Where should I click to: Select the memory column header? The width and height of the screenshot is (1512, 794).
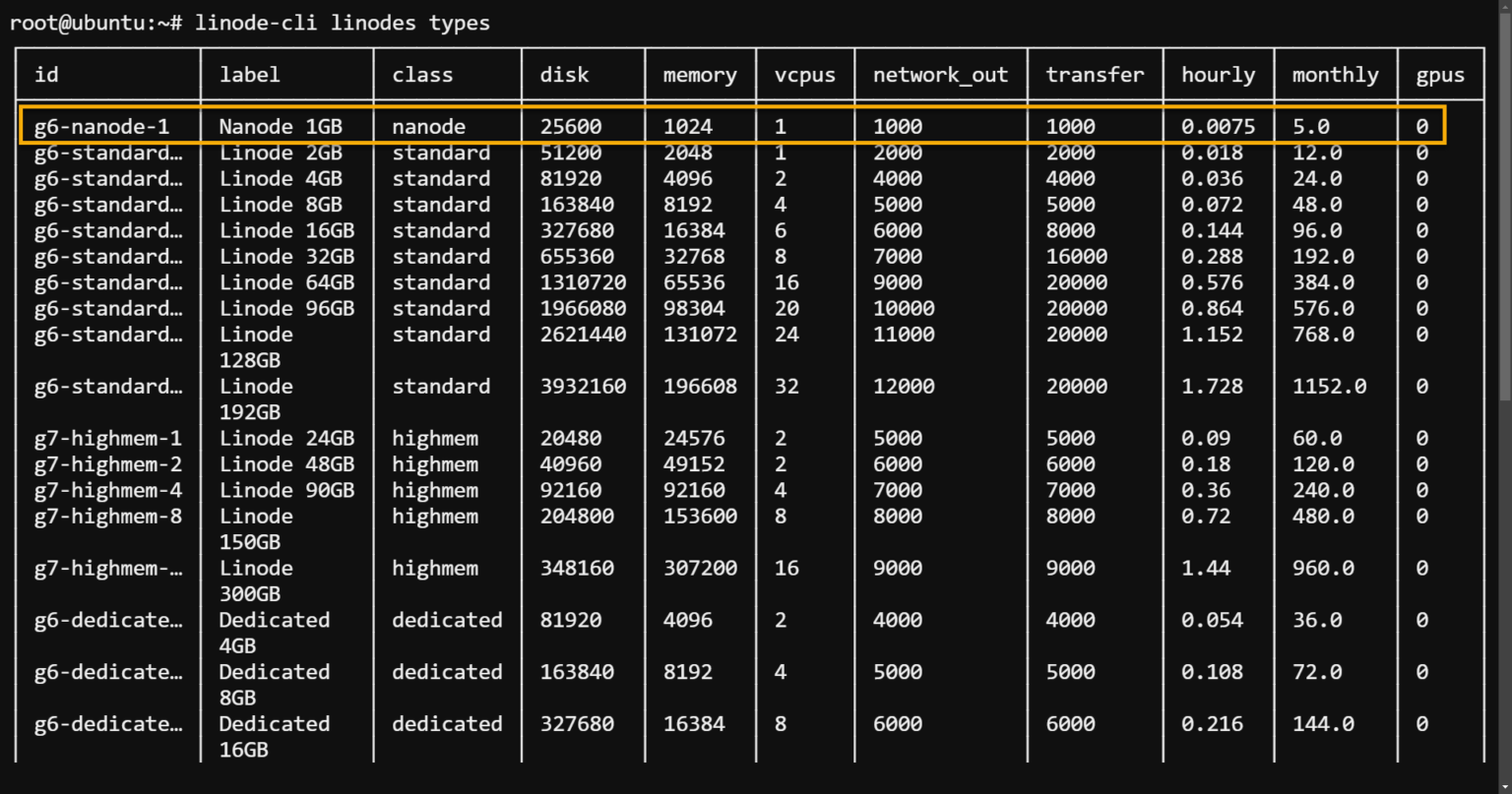[700, 74]
